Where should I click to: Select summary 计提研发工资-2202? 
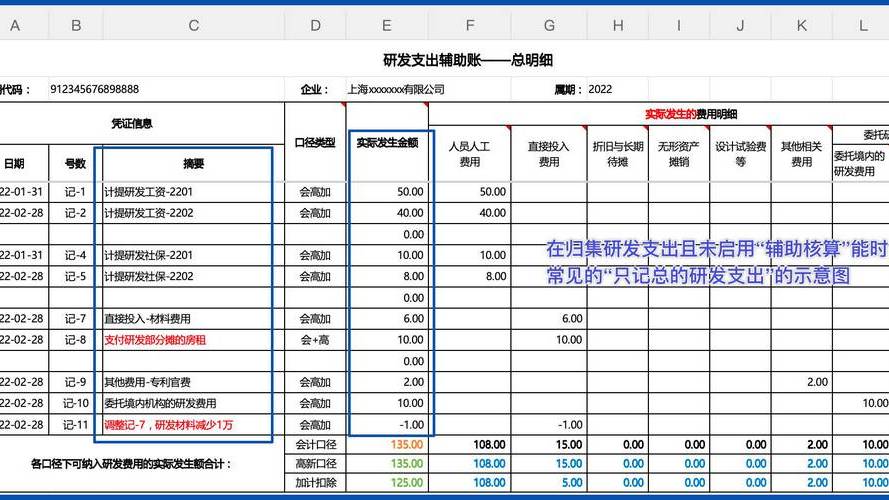click(x=149, y=213)
